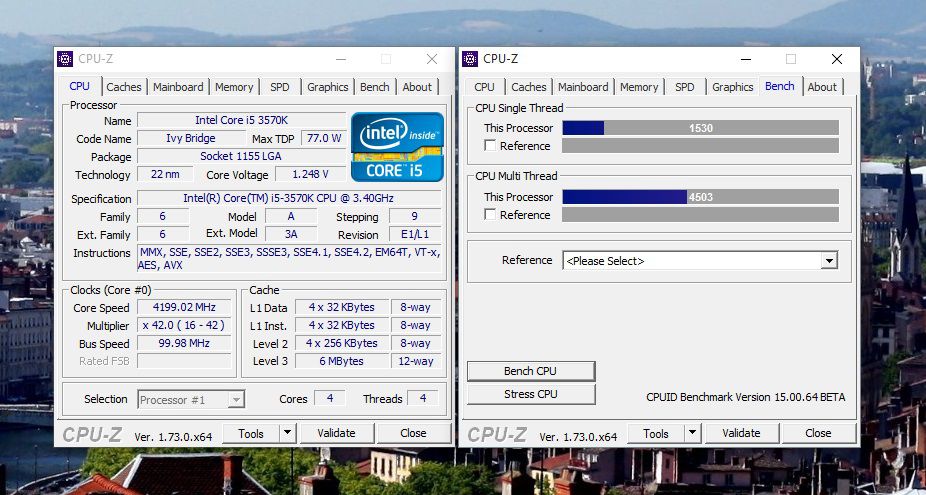This screenshot has width=926, height=495.
Task: Click the Instructions list MMX, SSE, SSE2
Action: [x=289, y=259]
